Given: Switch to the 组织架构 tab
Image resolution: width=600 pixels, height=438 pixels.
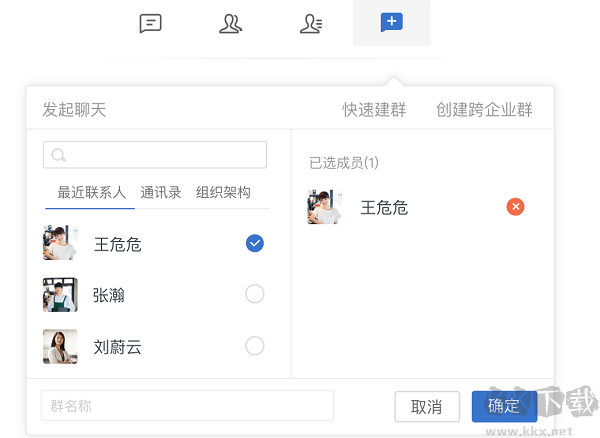Looking at the screenshot, I should [223, 192].
